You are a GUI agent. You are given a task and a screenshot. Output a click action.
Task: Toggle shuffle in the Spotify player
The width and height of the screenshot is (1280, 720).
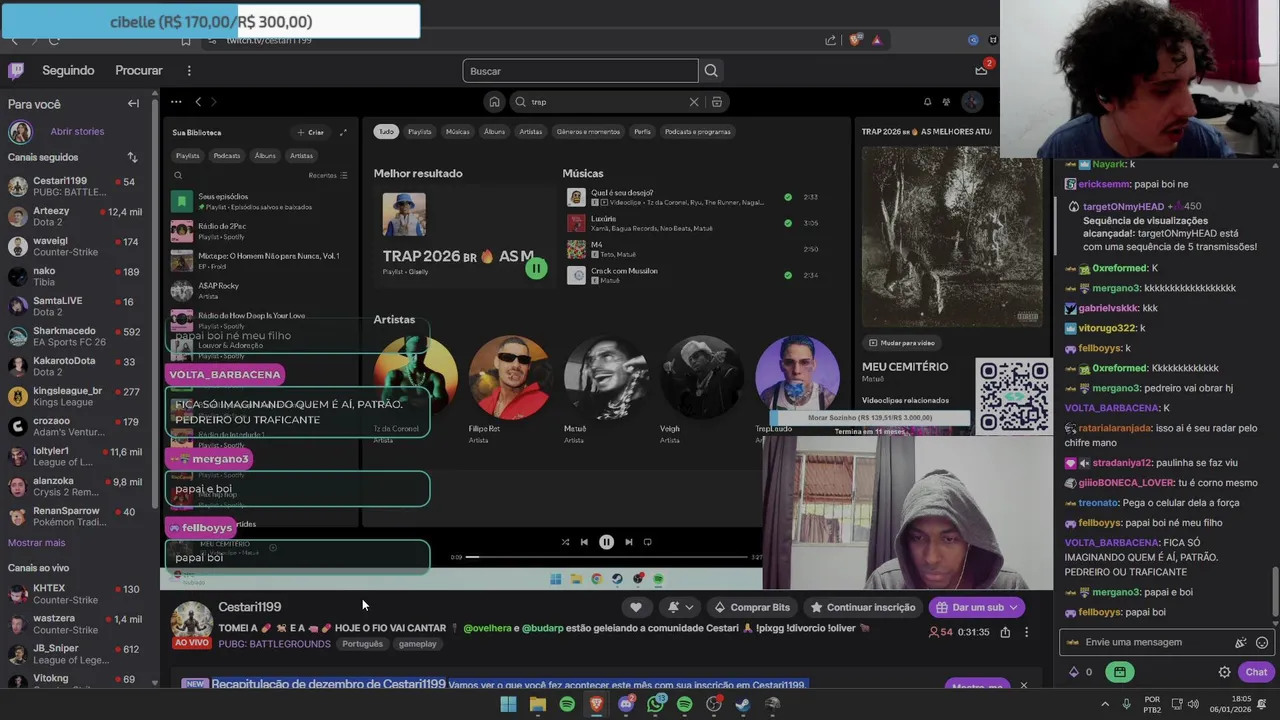[x=565, y=542]
